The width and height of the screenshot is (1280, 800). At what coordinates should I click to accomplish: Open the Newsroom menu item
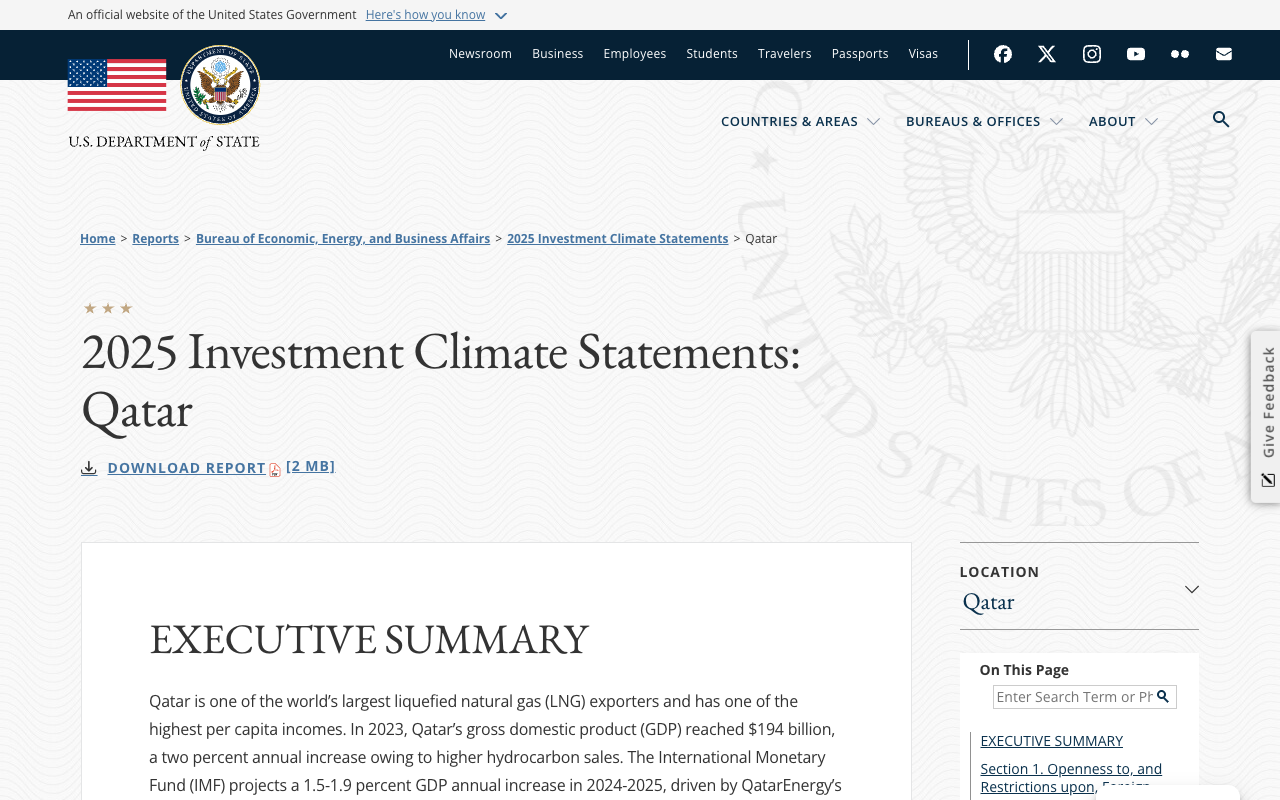point(480,54)
